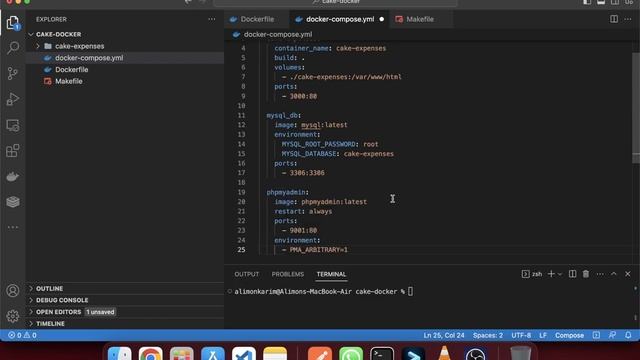640x360 pixels.
Task: Open the PROBLEMS panel tab
Action: [x=288, y=274]
